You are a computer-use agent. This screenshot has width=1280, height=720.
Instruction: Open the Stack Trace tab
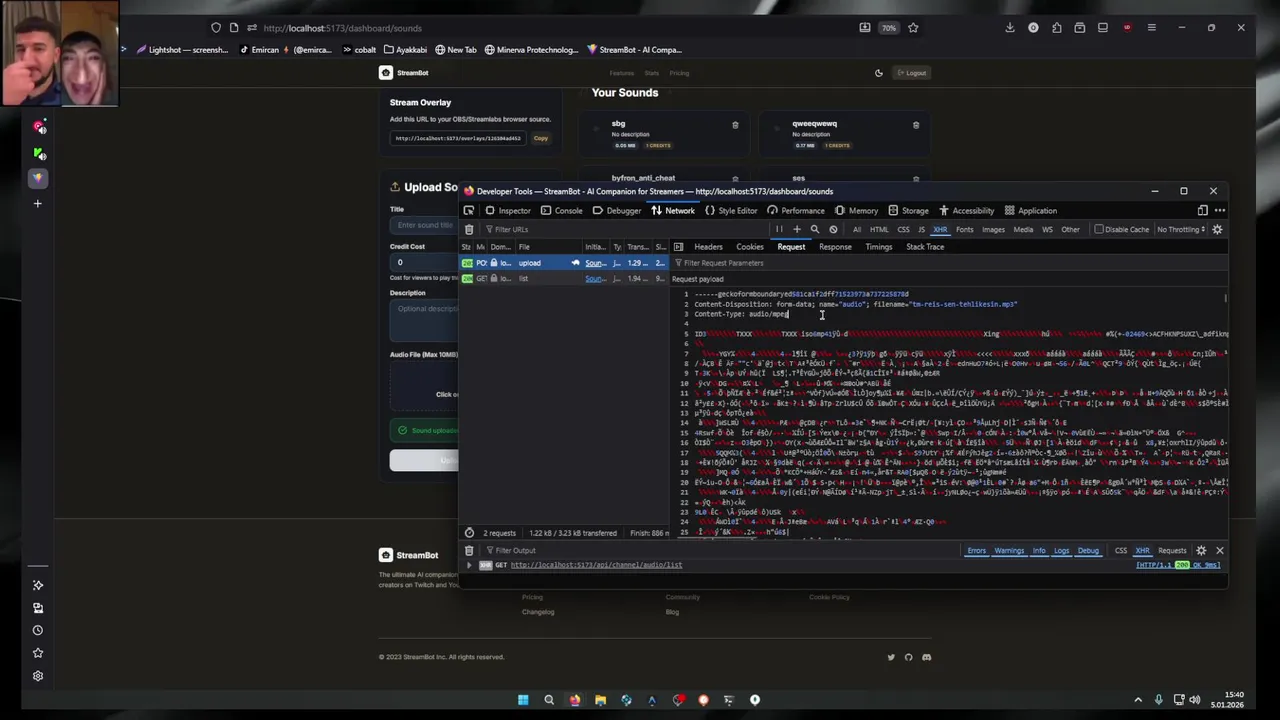(925, 247)
